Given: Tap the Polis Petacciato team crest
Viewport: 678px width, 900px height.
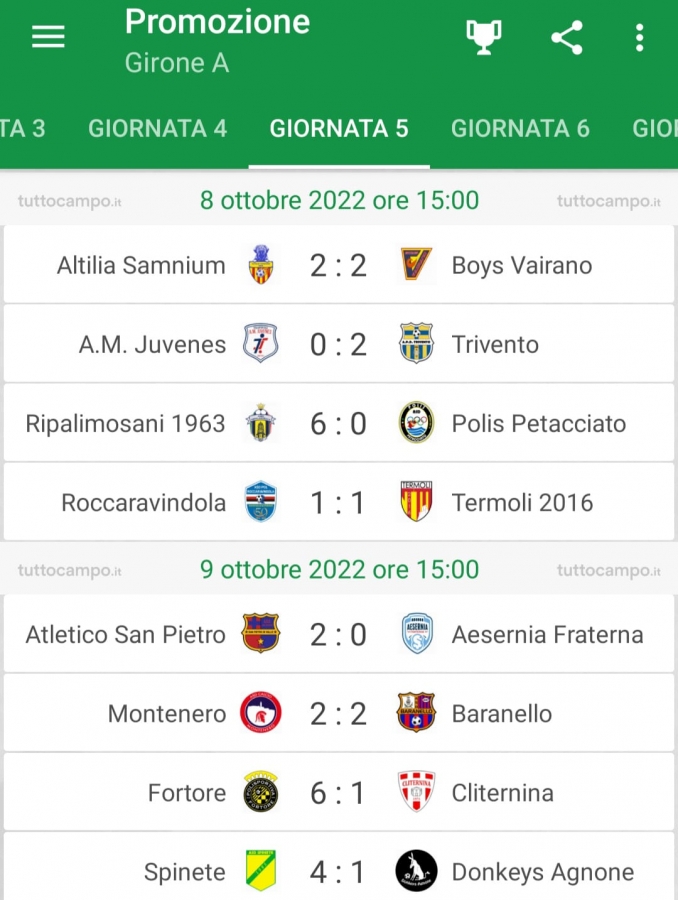Looking at the screenshot, I should pyautogui.click(x=416, y=423).
